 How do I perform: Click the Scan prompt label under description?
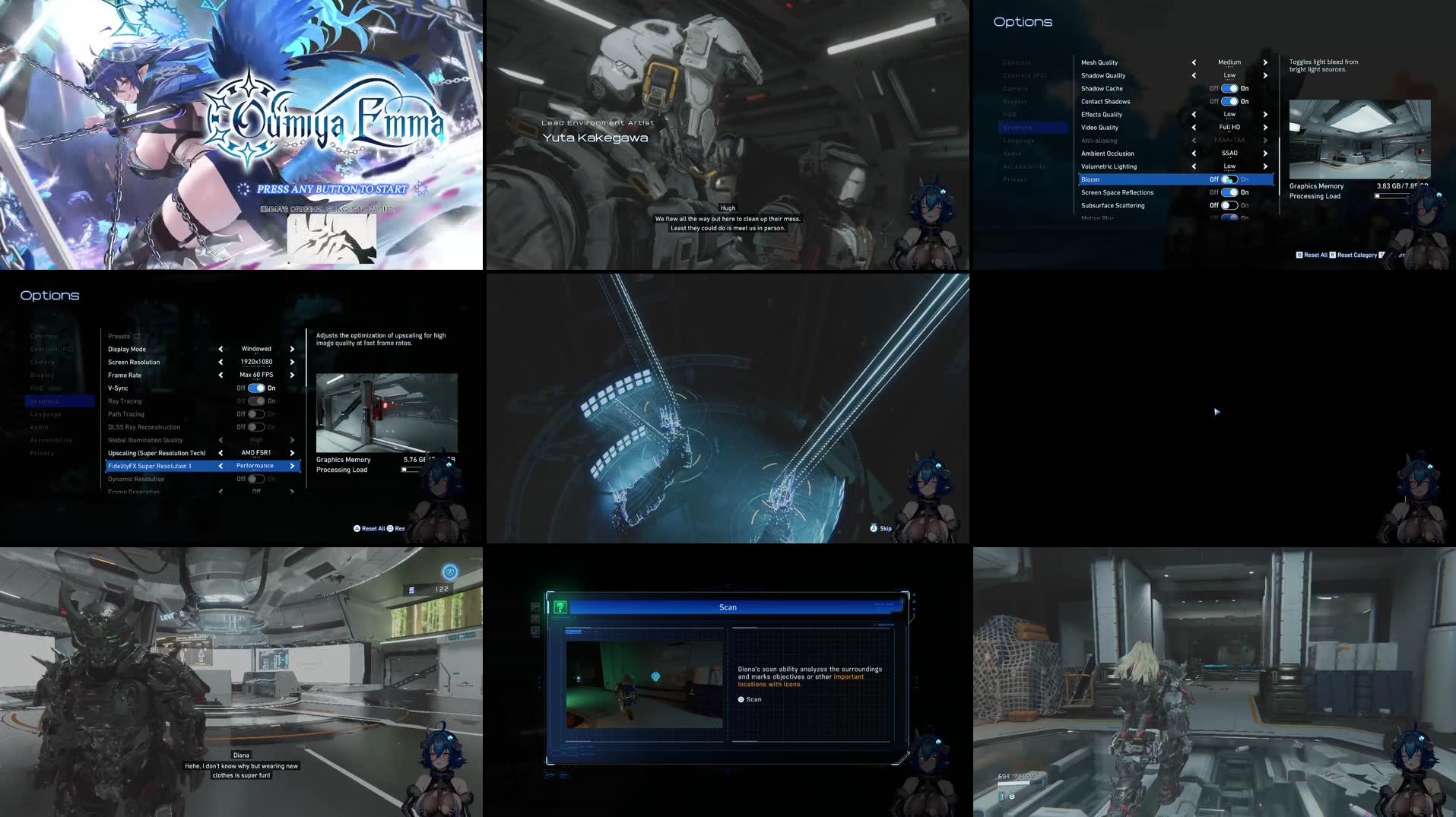pos(753,699)
